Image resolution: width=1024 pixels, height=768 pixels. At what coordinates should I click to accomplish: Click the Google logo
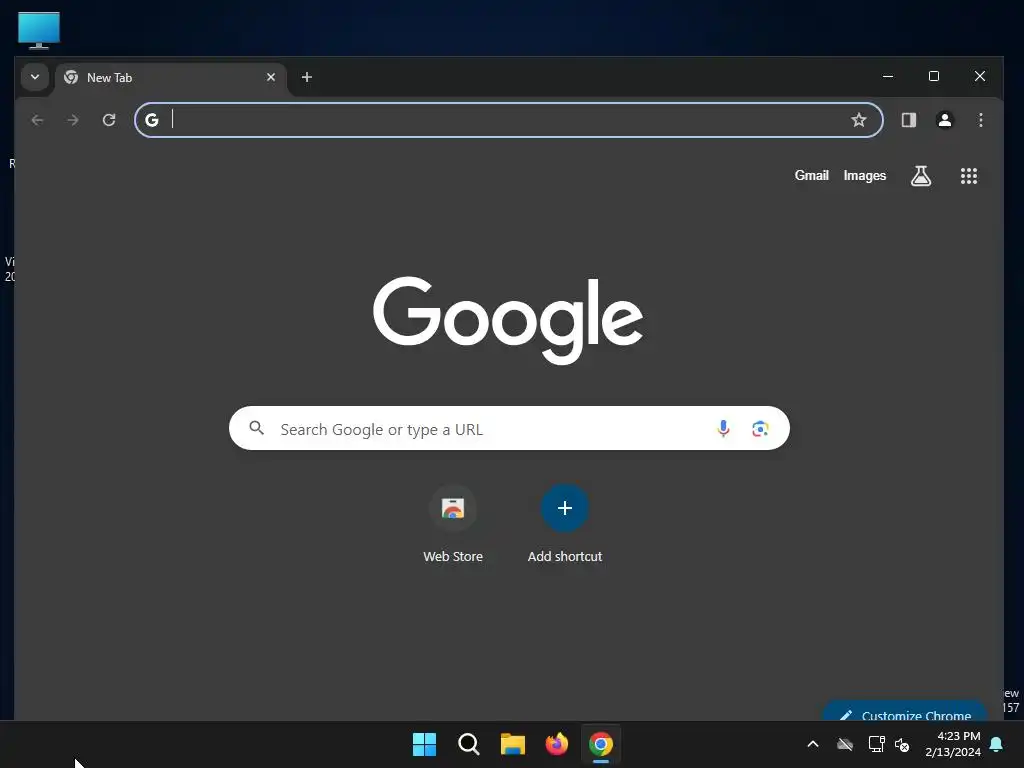(x=508, y=320)
